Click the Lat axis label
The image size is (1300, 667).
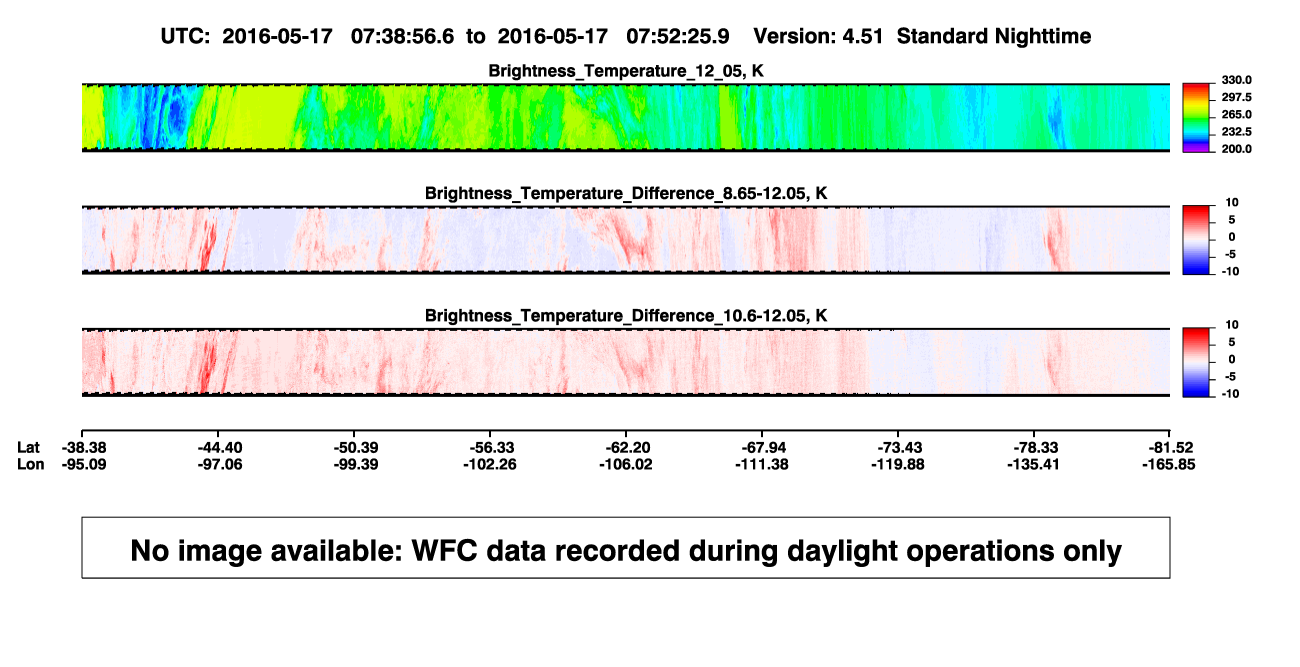[x=30, y=447]
